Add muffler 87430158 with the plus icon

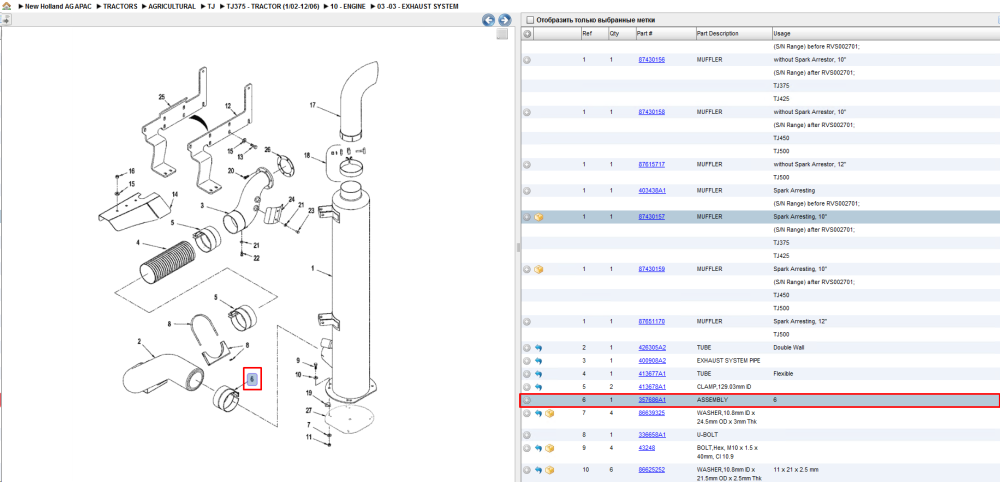click(527, 112)
